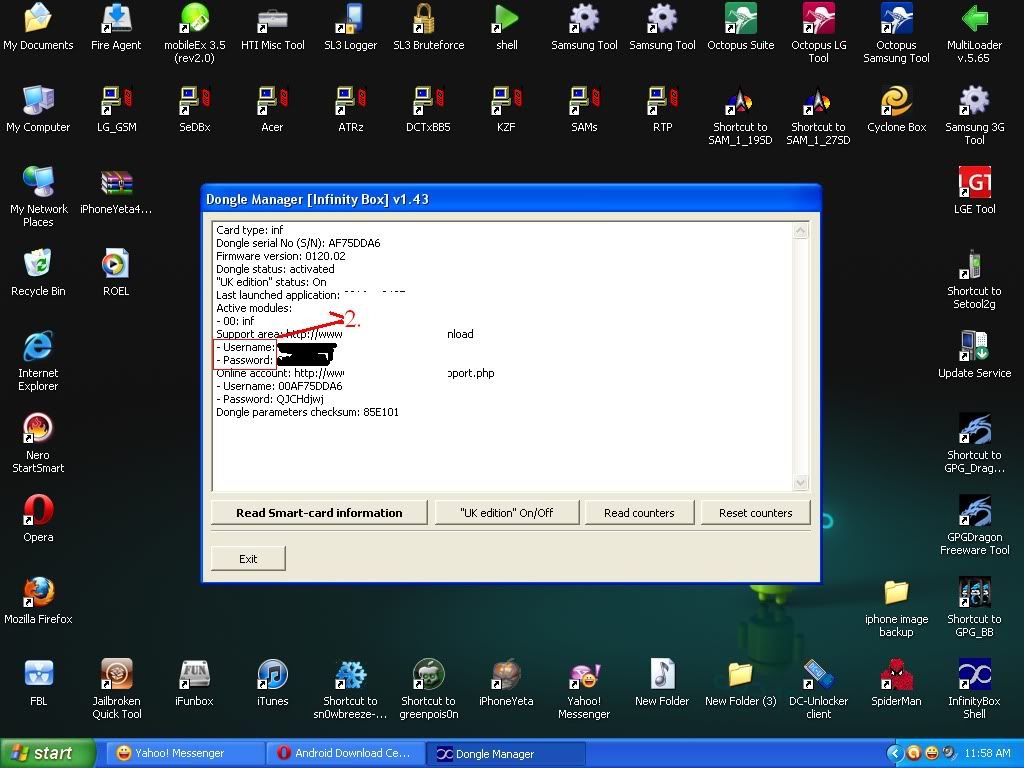This screenshot has height=768, width=1024.
Task: Open the iTunes desktop shortcut
Action: pos(272,683)
